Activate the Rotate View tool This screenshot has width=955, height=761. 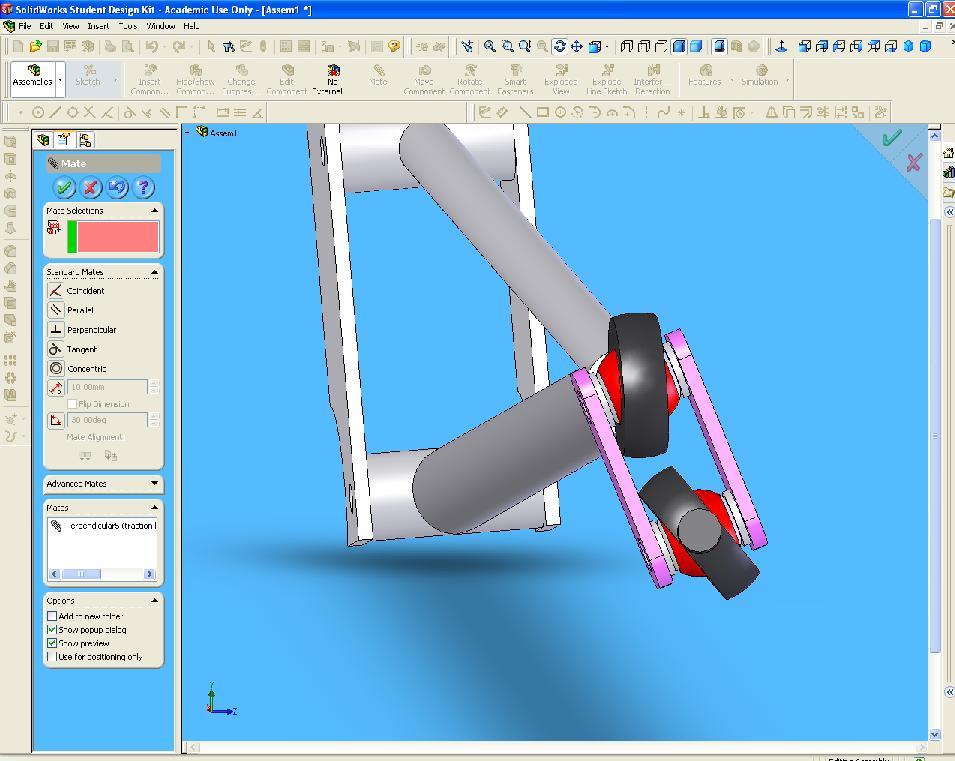(559, 46)
